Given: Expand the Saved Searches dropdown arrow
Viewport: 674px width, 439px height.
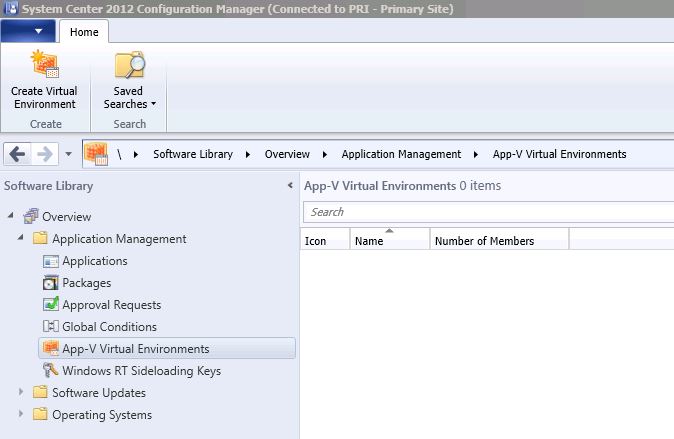Looking at the screenshot, I should [153, 104].
